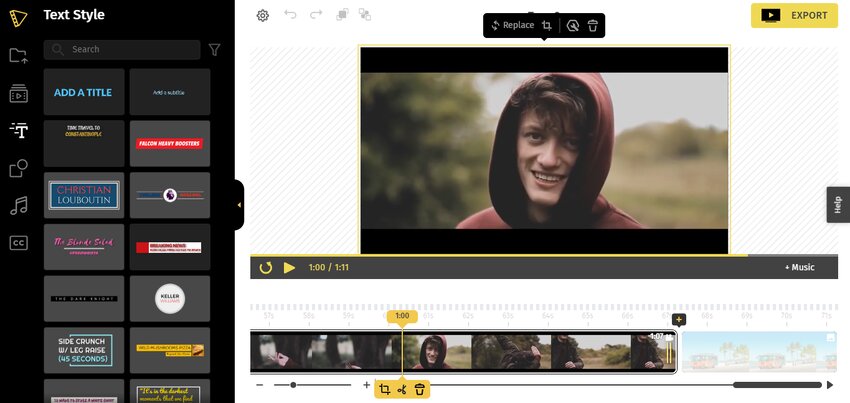Screen dimensions: 850x403
Task: Click the undo arrow
Action: point(291,15)
